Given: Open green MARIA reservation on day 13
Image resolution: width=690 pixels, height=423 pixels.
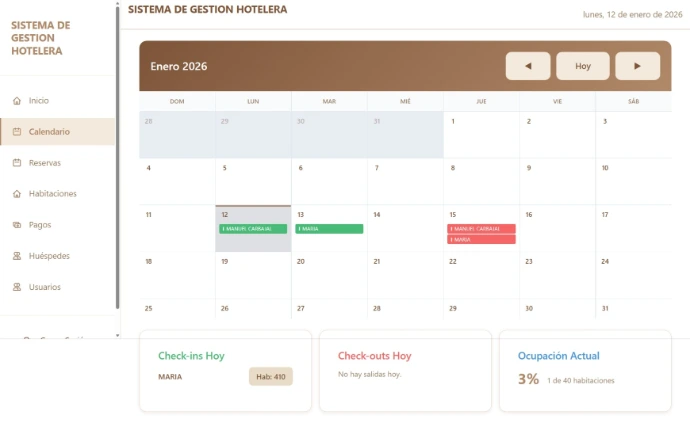Looking at the screenshot, I should coord(329,229).
